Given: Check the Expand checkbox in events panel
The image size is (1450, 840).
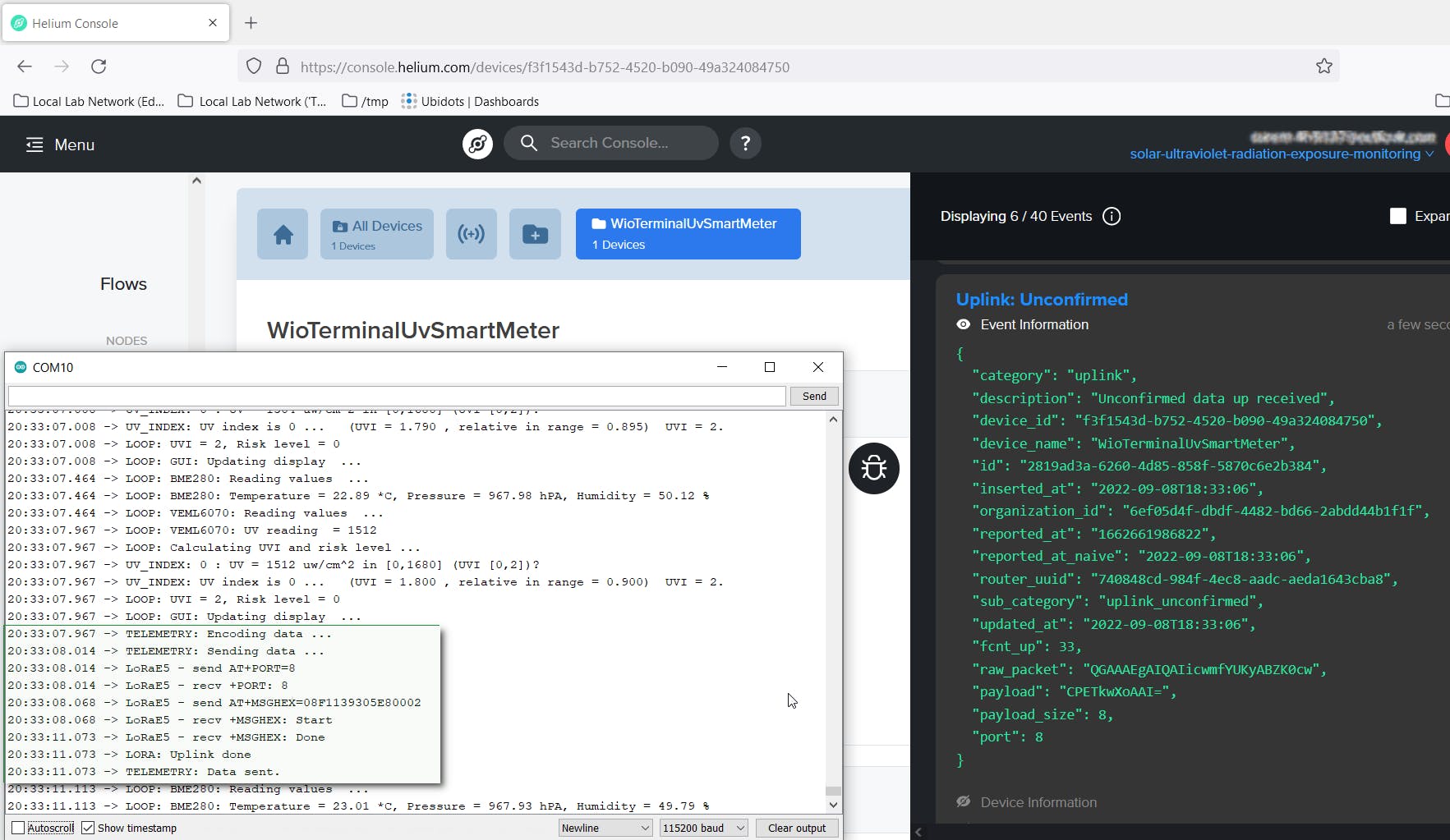Looking at the screenshot, I should (x=1397, y=216).
